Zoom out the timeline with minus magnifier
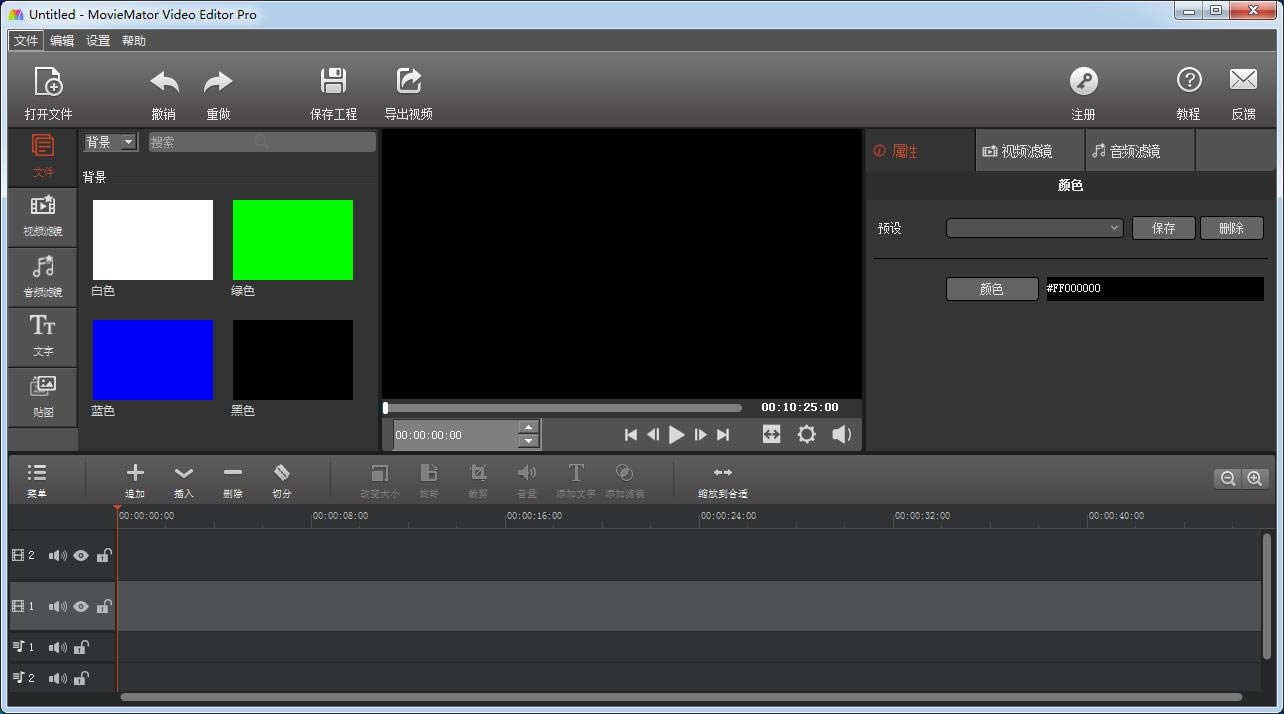The width and height of the screenshot is (1284, 714). point(1227,479)
